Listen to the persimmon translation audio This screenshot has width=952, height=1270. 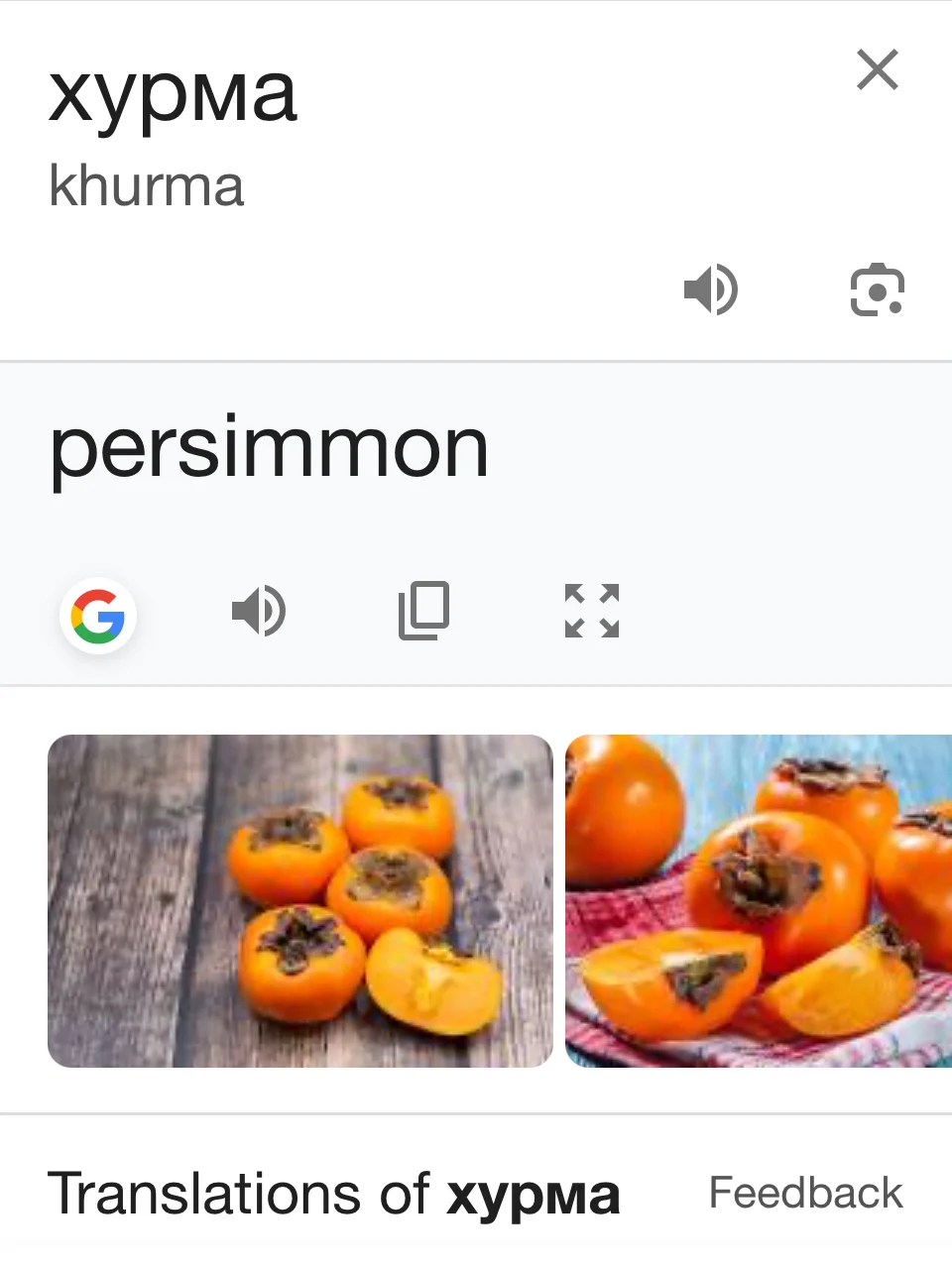(x=259, y=610)
